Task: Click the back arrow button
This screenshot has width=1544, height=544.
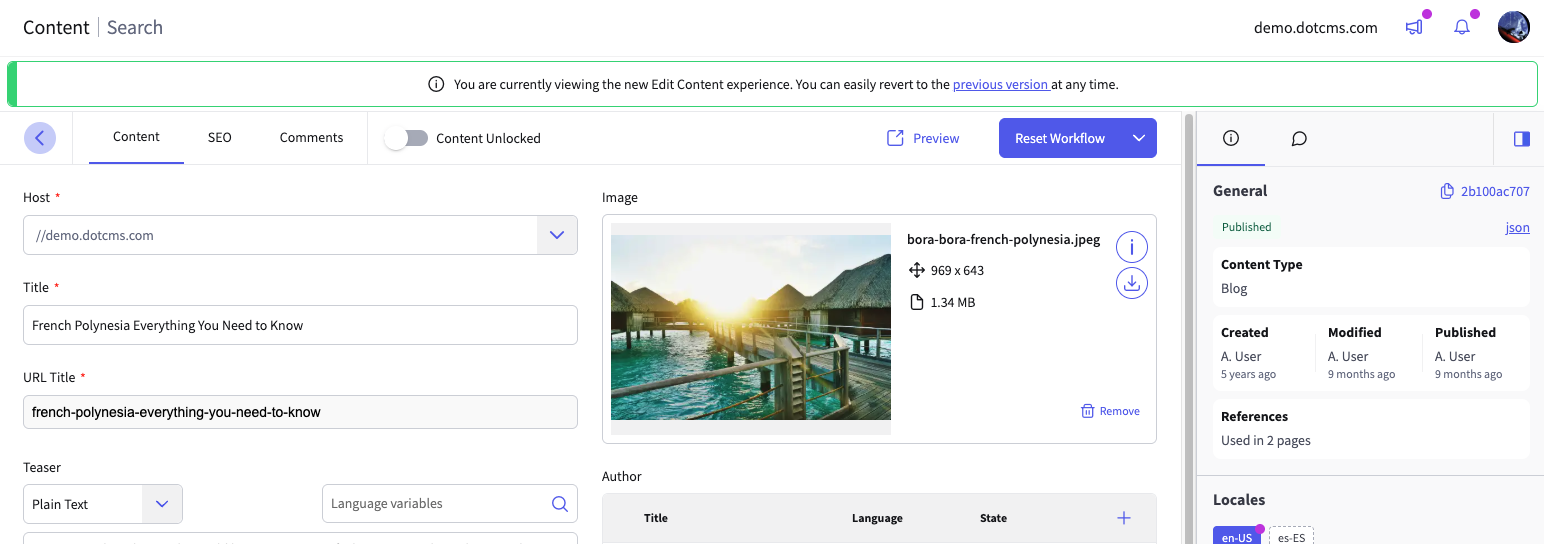Action: pyautogui.click(x=39, y=138)
